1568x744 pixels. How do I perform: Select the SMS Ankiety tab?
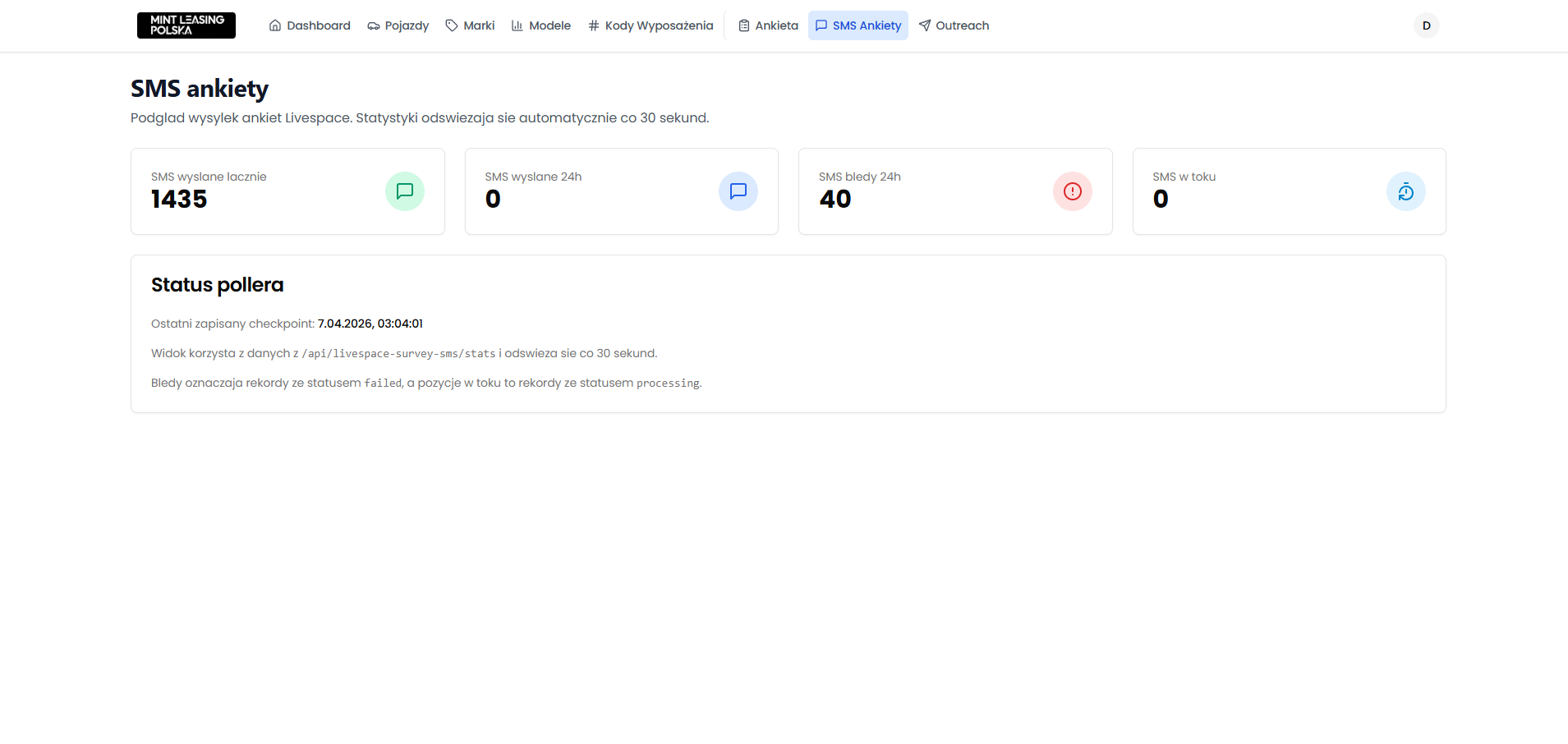point(858,25)
